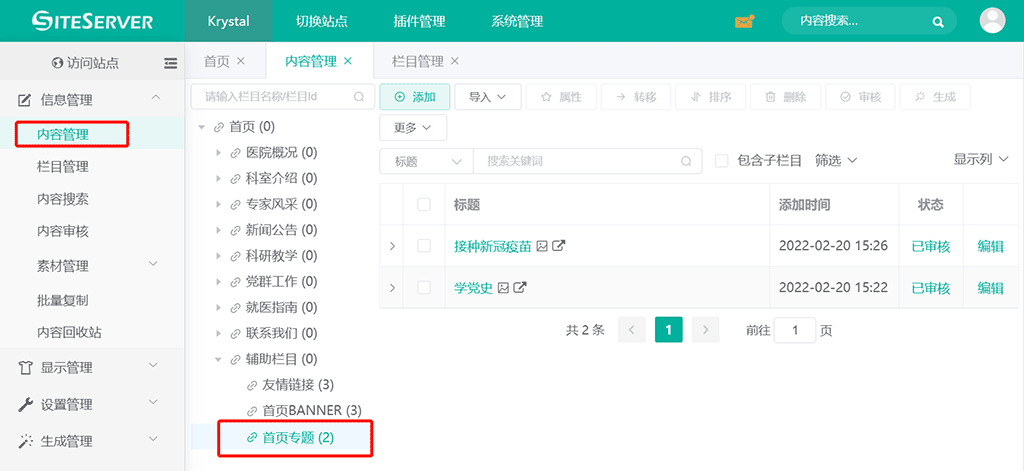Click the envelope message icon in header
The width and height of the screenshot is (1024, 471).
(x=744, y=21)
